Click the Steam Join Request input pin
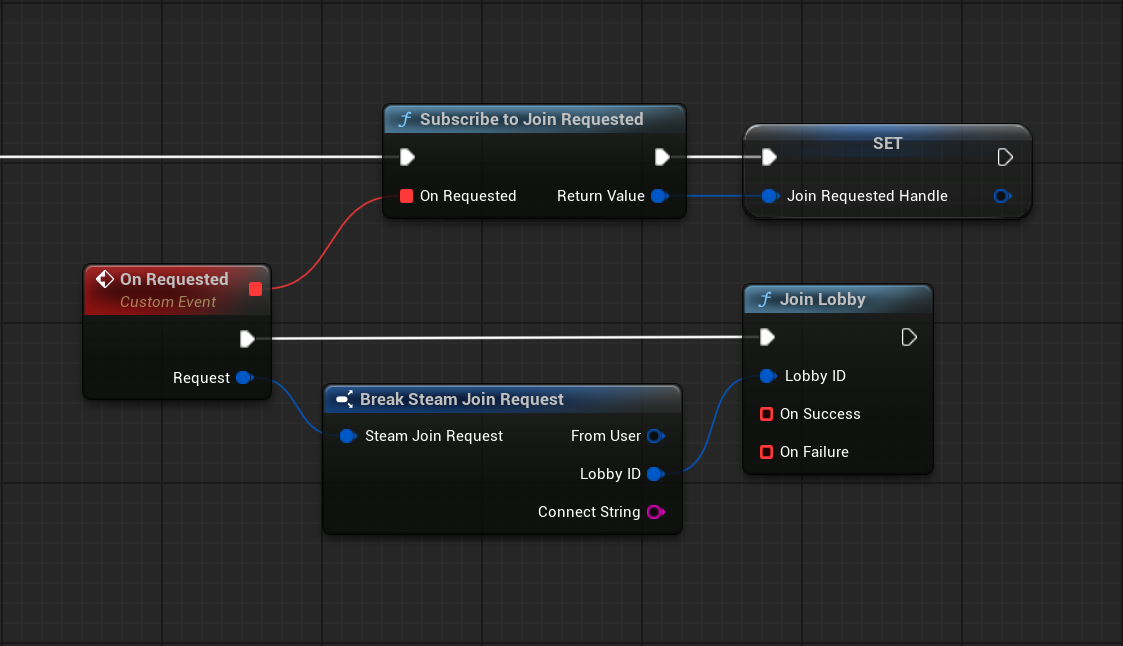 click(x=347, y=436)
